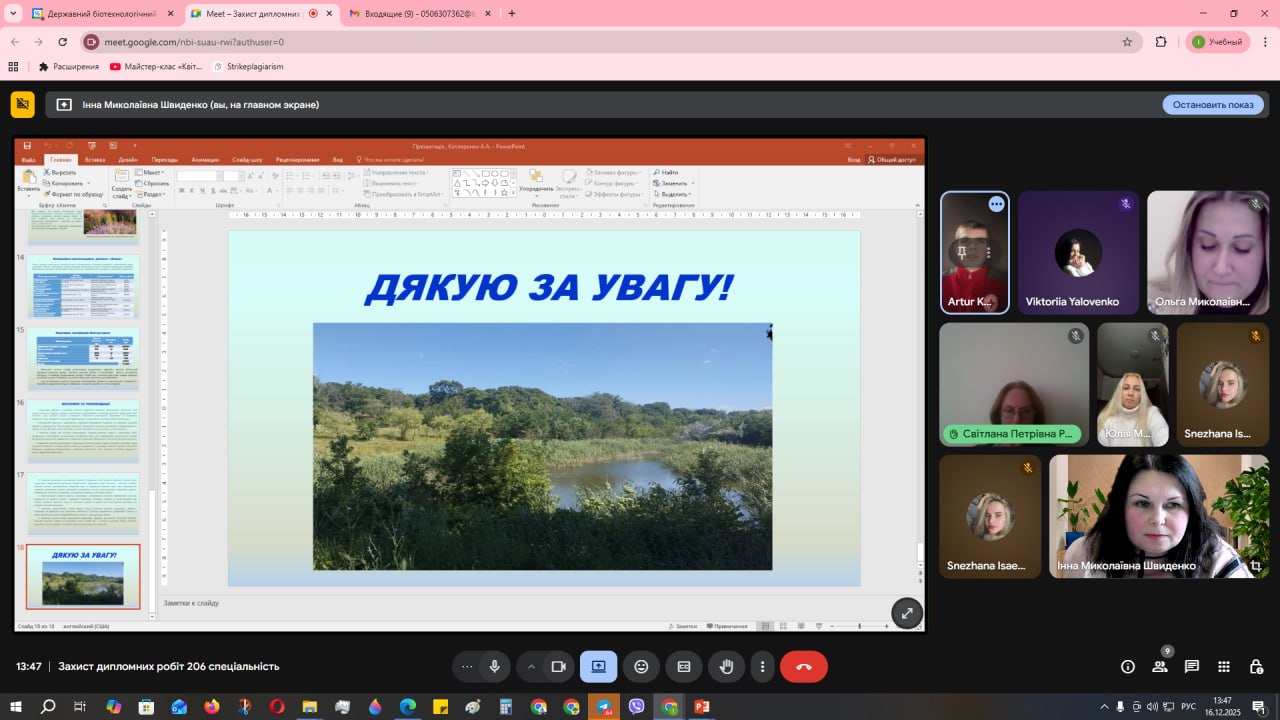Toggle closed captions
The width and height of the screenshot is (1280, 720).
[x=684, y=666]
